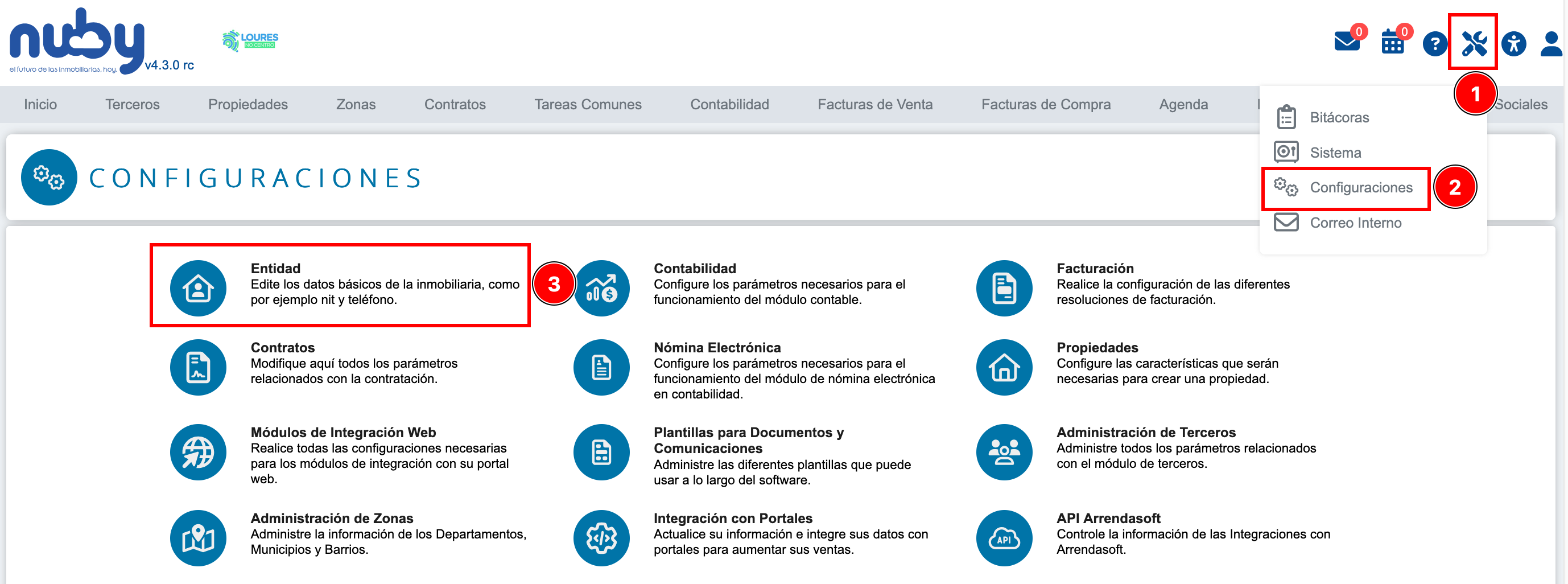Image resolution: width=1568 pixels, height=584 pixels.
Task: Open the Facturas de Venta tab
Action: pyautogui.click(x=874, y=104)
